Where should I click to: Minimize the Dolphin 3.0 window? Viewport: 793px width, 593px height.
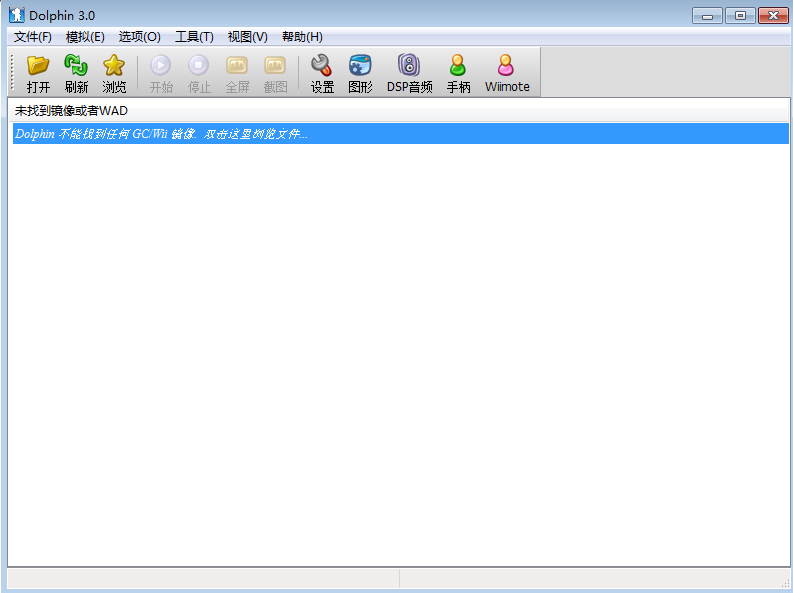(707, 16)
